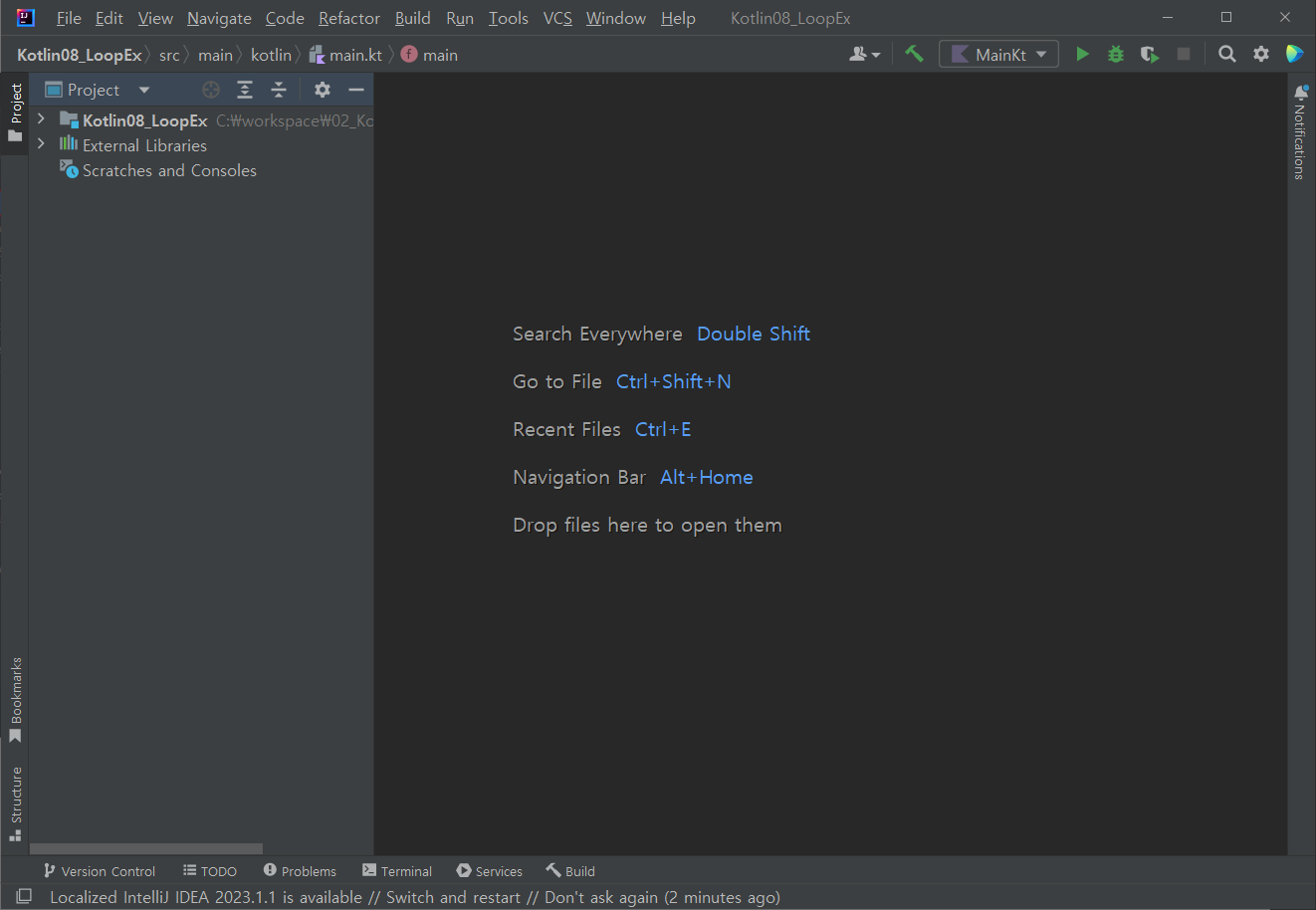
Task: Open the TODO tool window
Action: 209,871
